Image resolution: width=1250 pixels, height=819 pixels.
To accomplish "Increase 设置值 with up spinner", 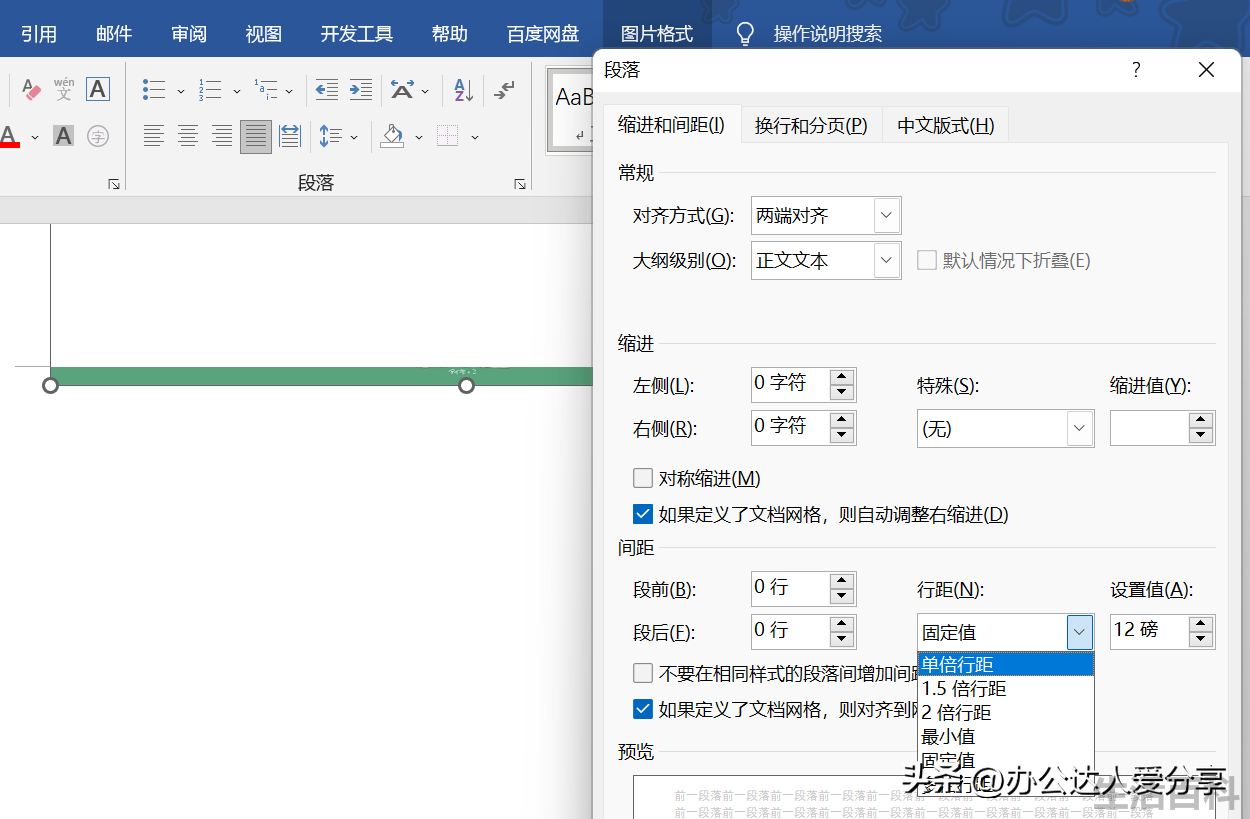I will click(x=1201, y=625).
